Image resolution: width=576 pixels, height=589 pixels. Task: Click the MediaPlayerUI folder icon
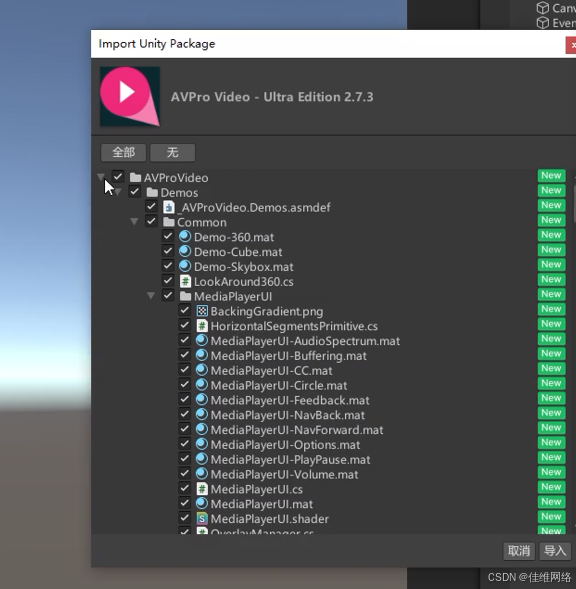(185, 296)
